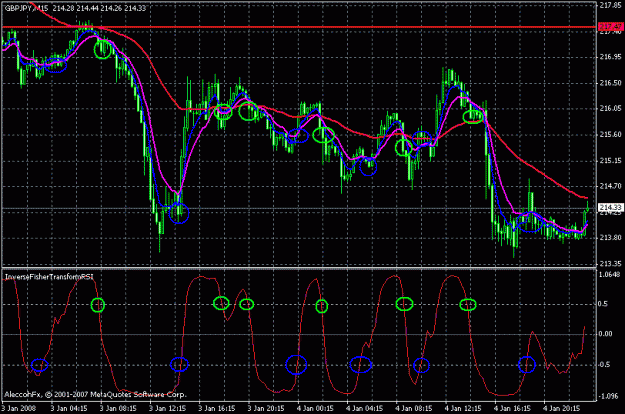This screenshot has height=414, width=625.
Task: Click the 4 Jan 00:15 time label
Action: [x=315, y=408]
